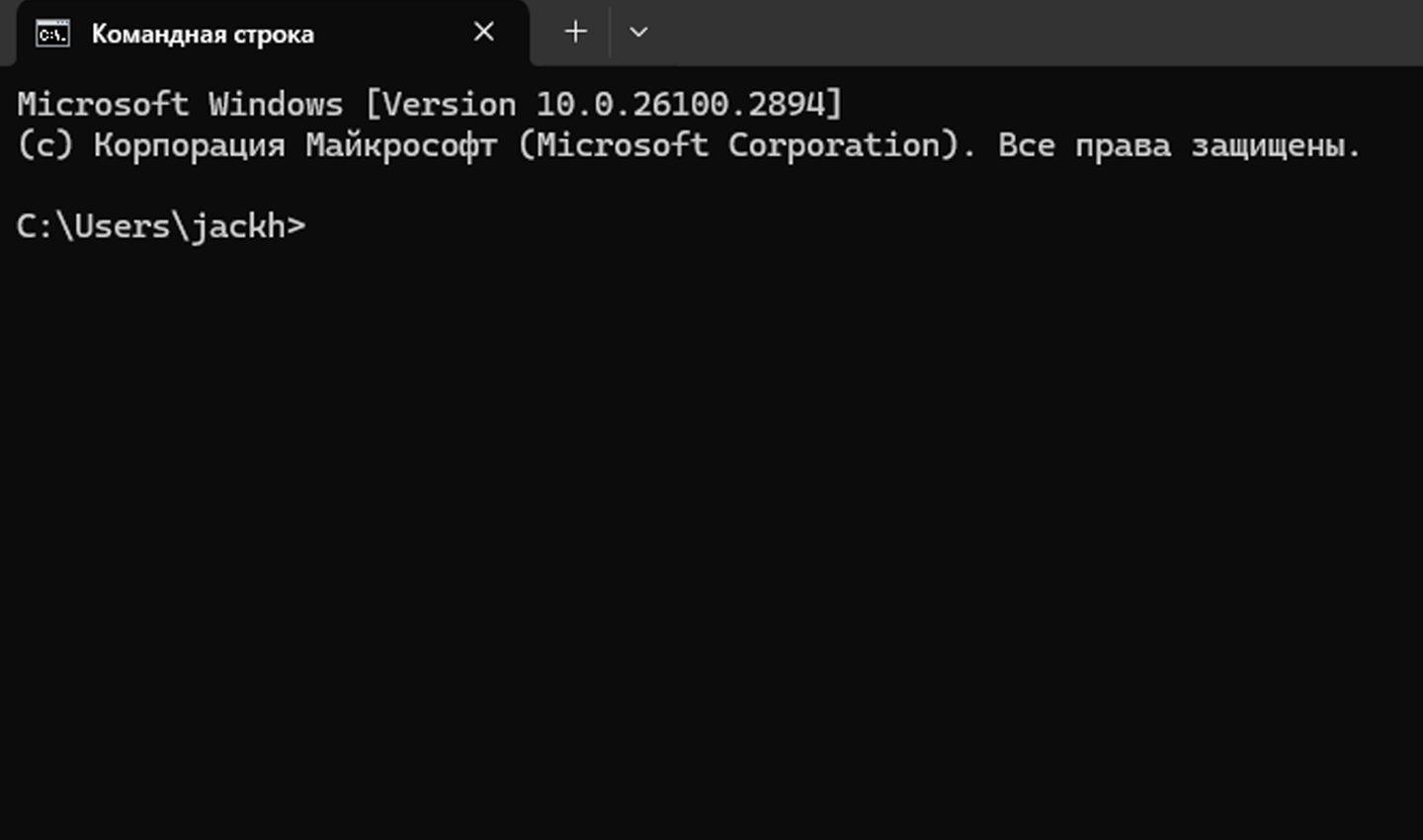Select the Командная строка tab
This screenshot has width=1423, height=840.
click(274, 34)
